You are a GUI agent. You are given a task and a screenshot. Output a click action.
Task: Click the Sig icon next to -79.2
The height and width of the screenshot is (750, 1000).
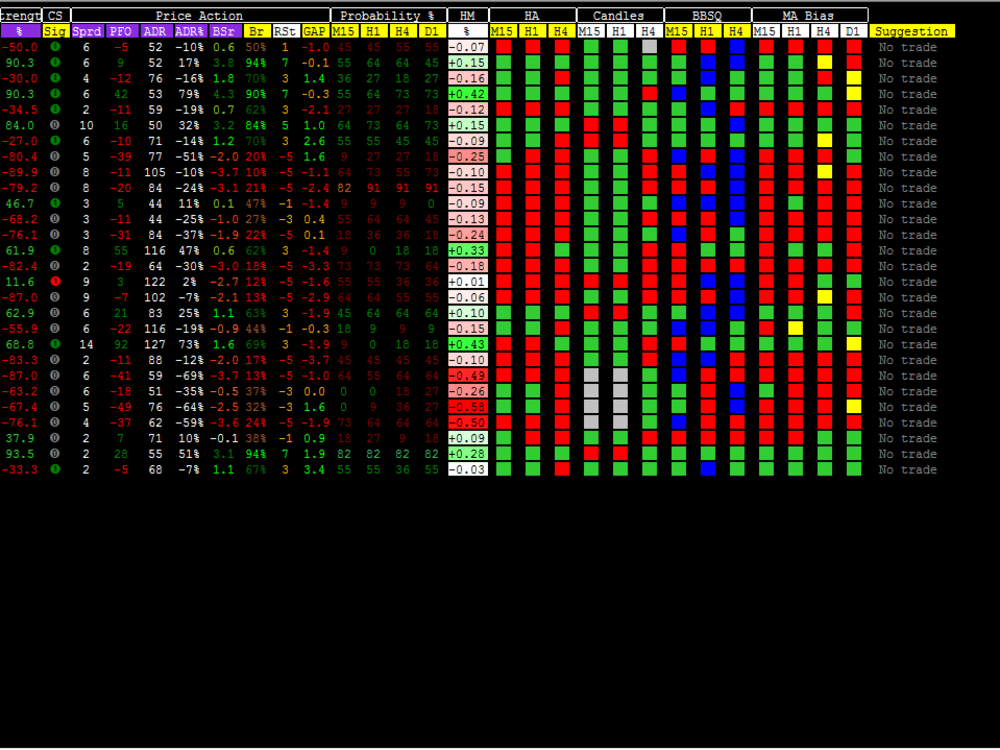coord(55,188)
